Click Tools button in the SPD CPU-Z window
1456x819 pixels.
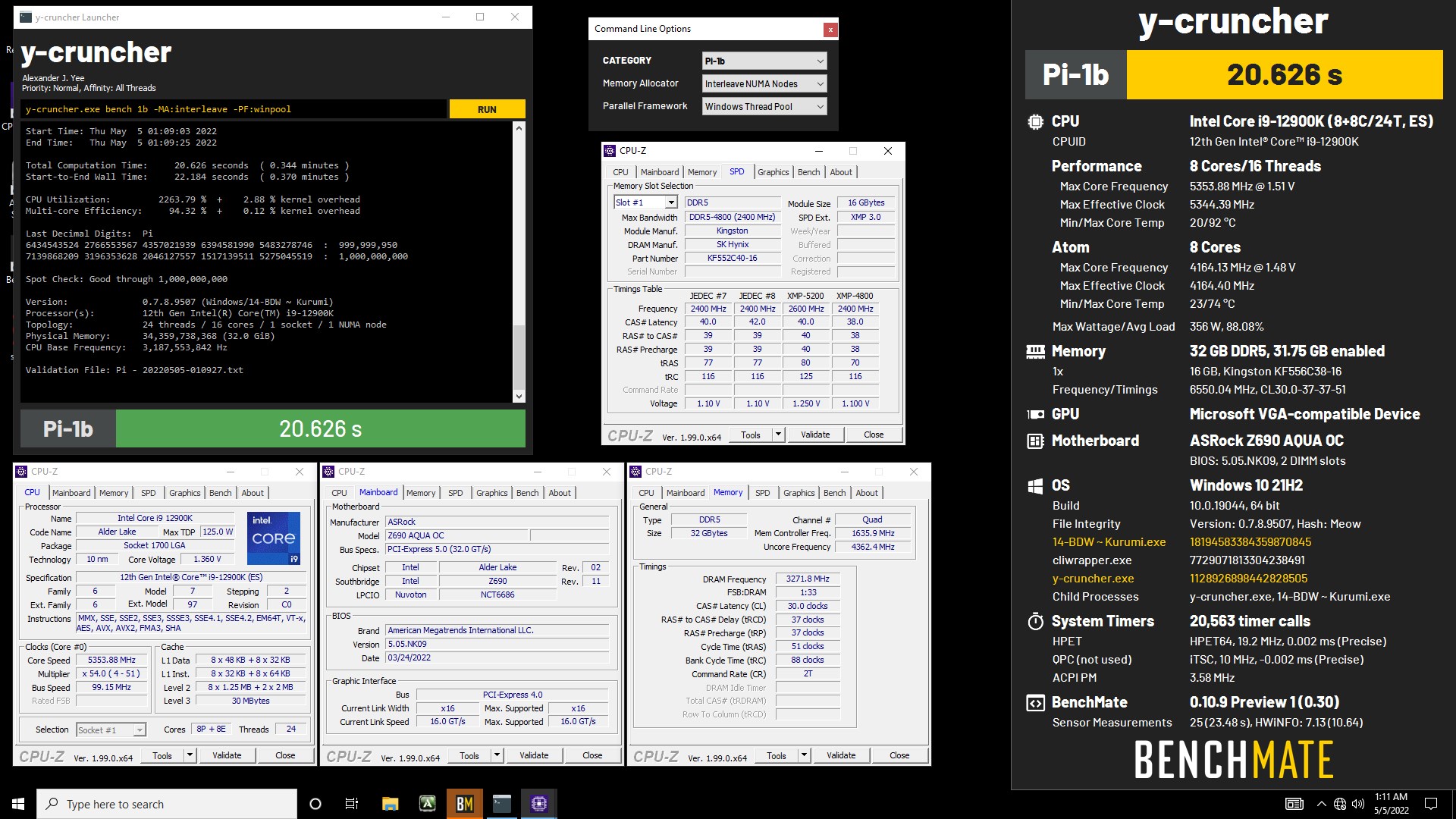coord(751,435)
